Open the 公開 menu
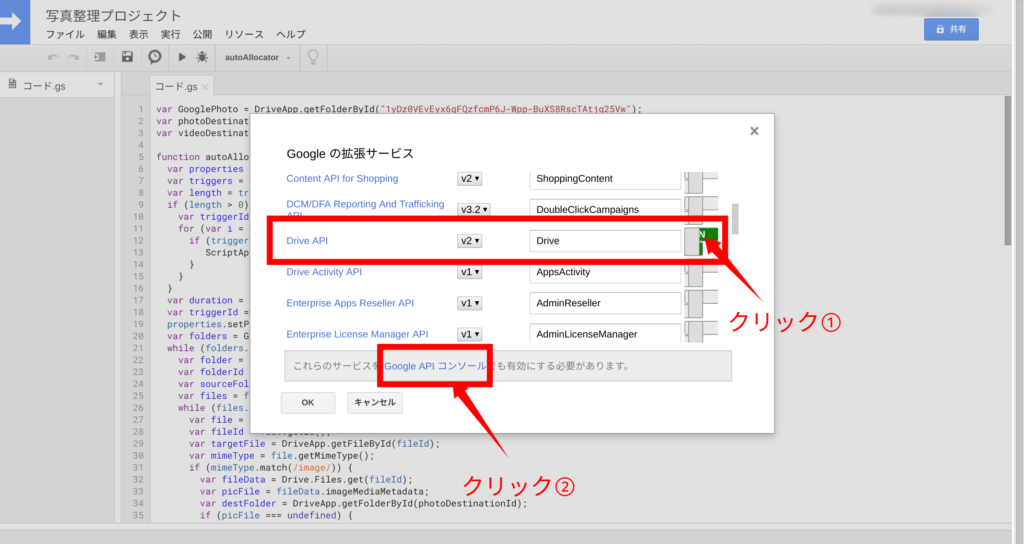This screenshot has width=1024, height=544. pyautogui.click(x=202, y=35)
